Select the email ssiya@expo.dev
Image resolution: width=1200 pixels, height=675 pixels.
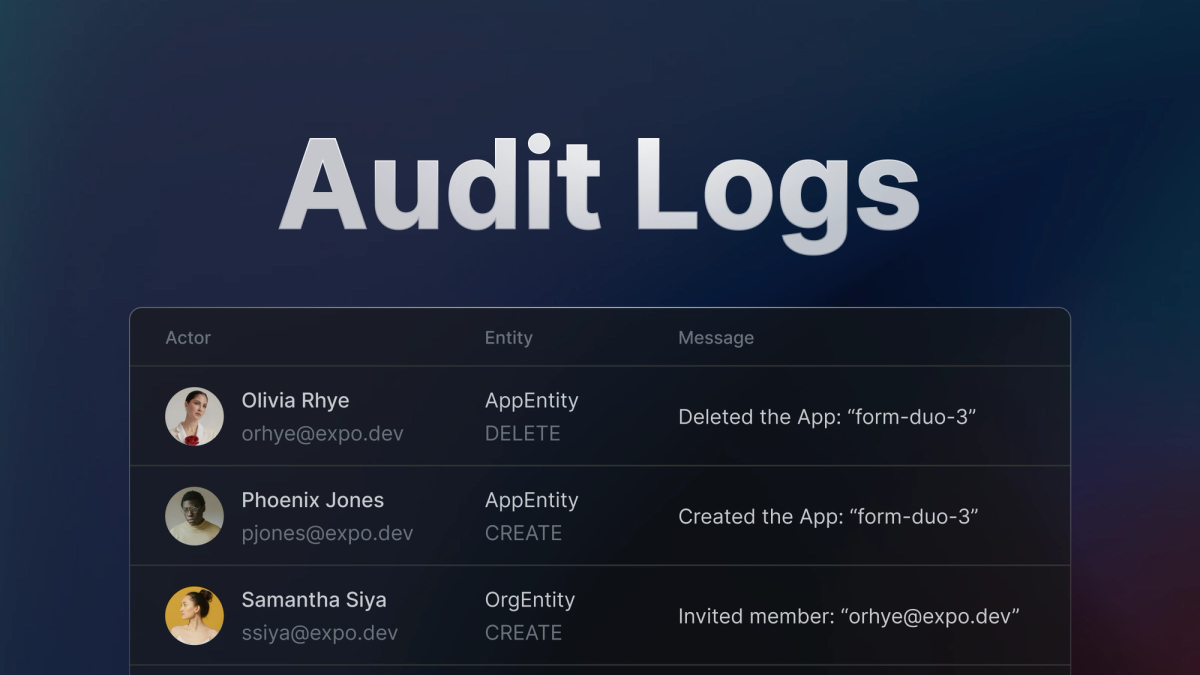pyautogui.click(x=320, y=633)
